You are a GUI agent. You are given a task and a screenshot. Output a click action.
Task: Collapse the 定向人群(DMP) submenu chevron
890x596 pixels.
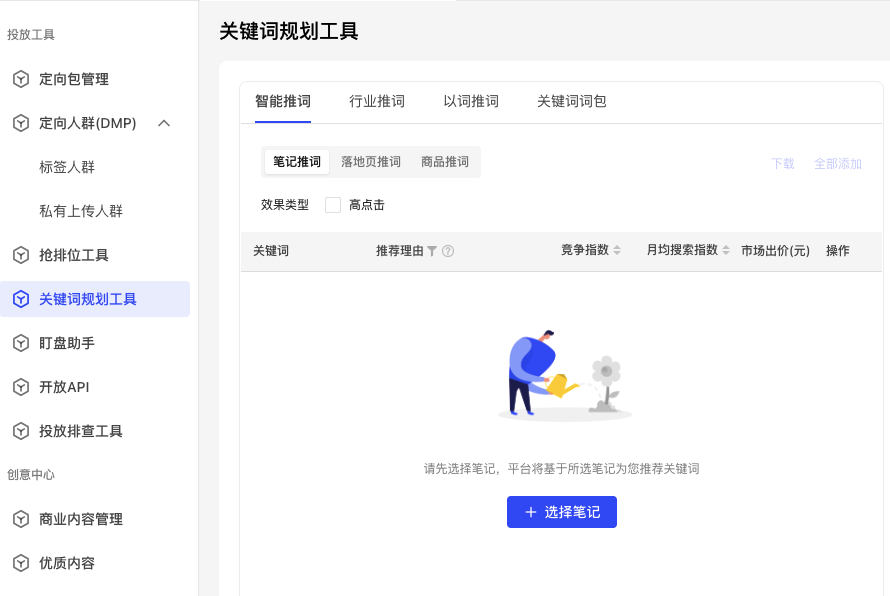(x=164, y=123)
